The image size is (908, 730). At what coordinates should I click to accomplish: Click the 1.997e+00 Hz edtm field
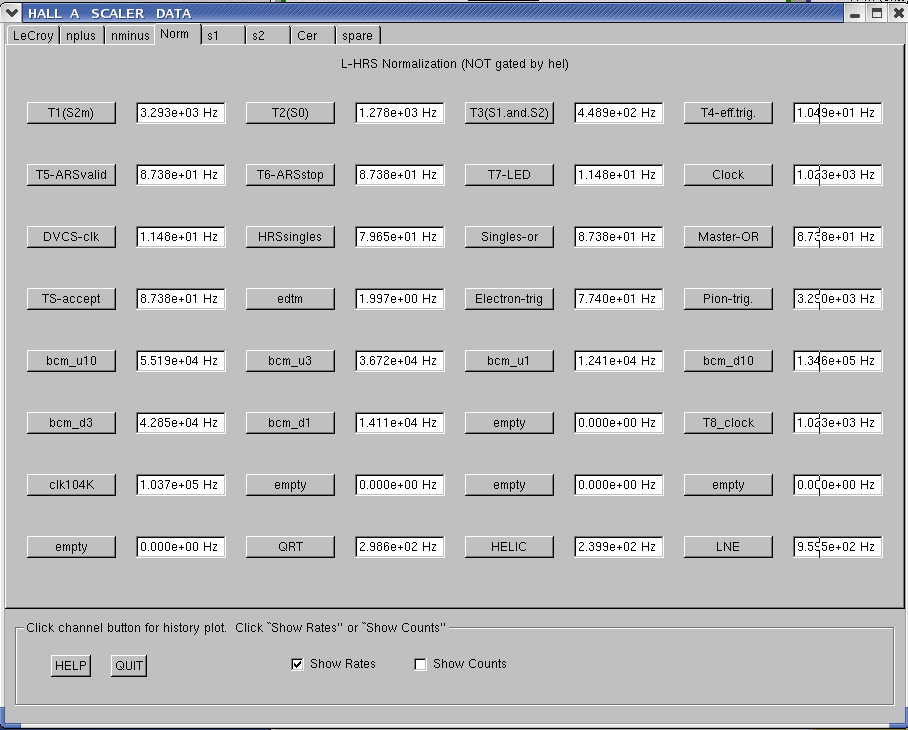pos(400,299)
